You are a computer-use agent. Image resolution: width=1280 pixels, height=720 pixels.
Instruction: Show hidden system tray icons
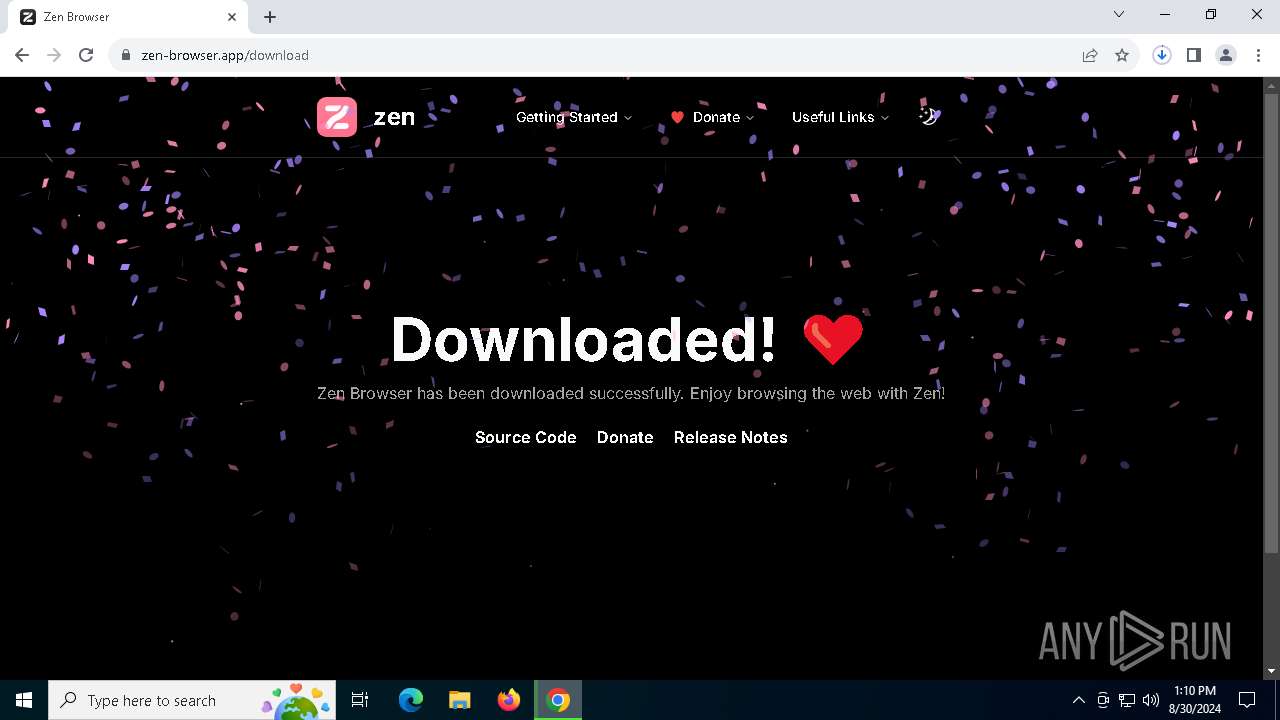(1078, 700)
